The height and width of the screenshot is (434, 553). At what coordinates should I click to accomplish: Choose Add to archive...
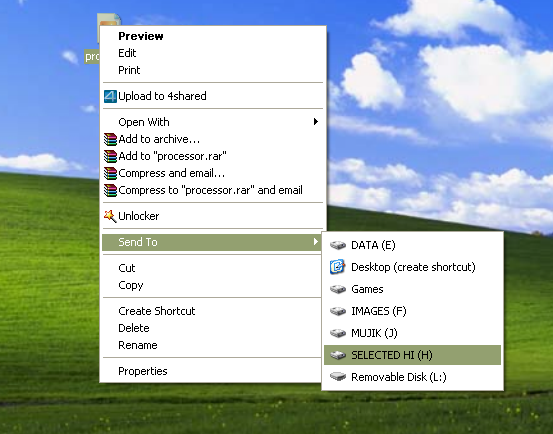click(x=213, y=139)
